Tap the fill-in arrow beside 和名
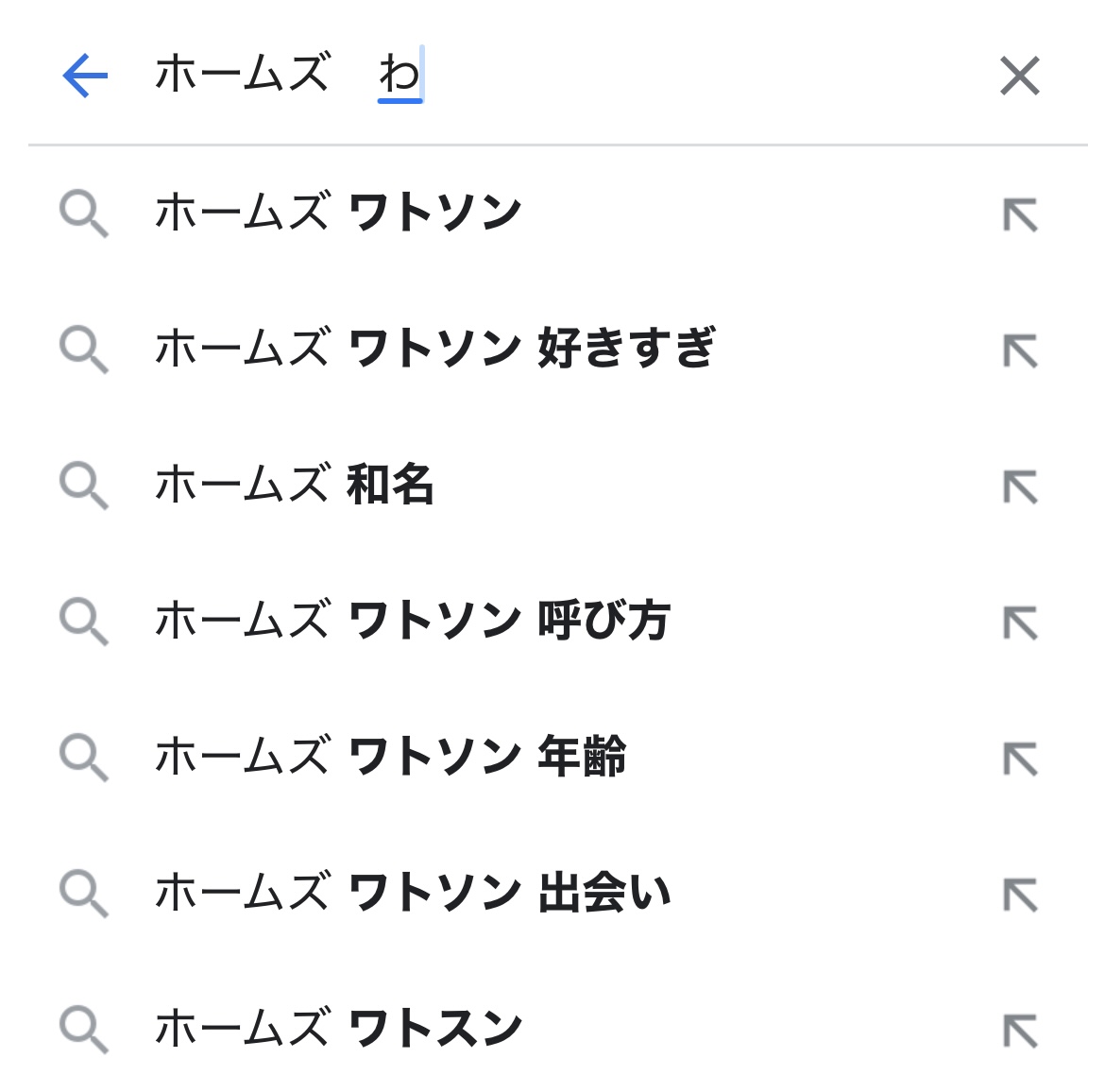Viewport: 1105px width, 1092px height. tap(1020, 487)
